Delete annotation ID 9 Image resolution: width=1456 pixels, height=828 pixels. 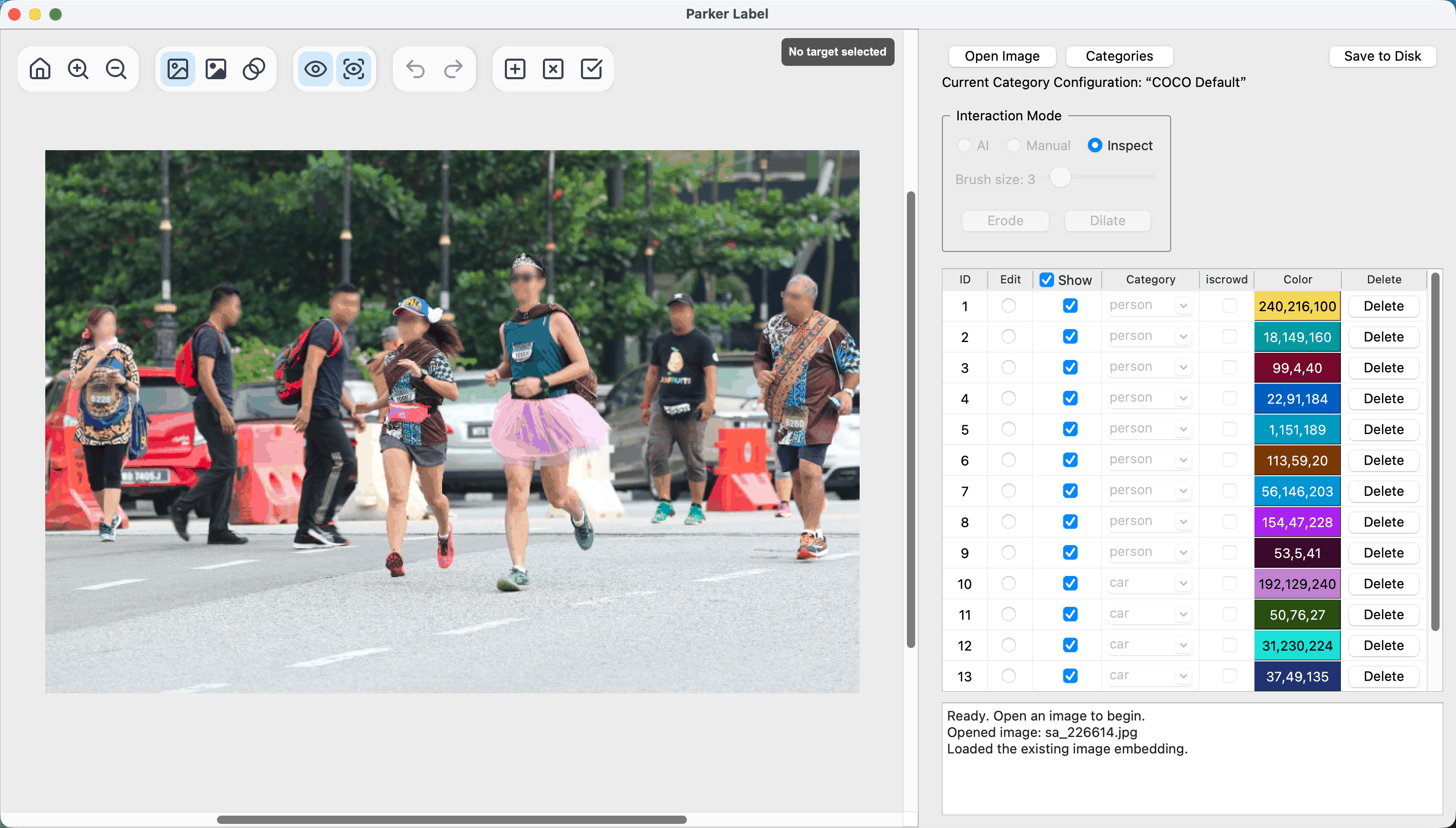click(x=1383, y=553)
